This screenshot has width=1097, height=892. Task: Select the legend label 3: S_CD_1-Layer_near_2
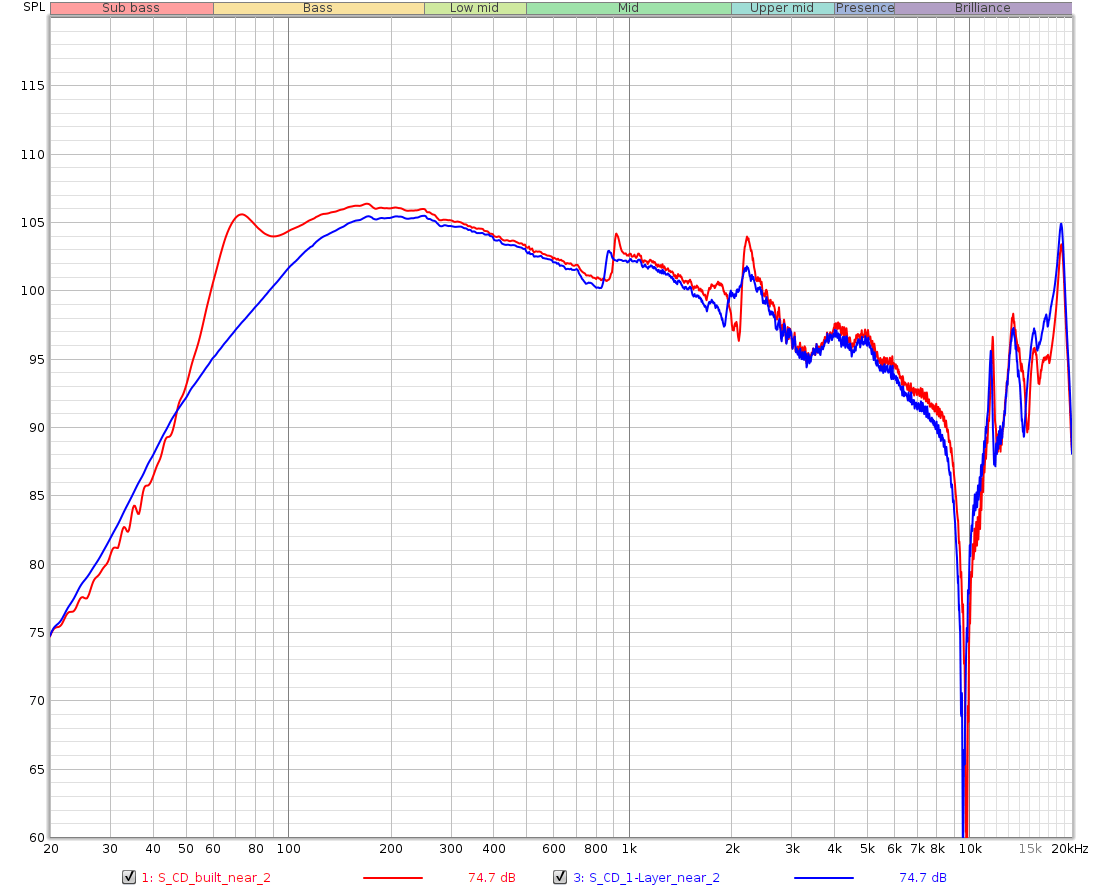(646, 877)
